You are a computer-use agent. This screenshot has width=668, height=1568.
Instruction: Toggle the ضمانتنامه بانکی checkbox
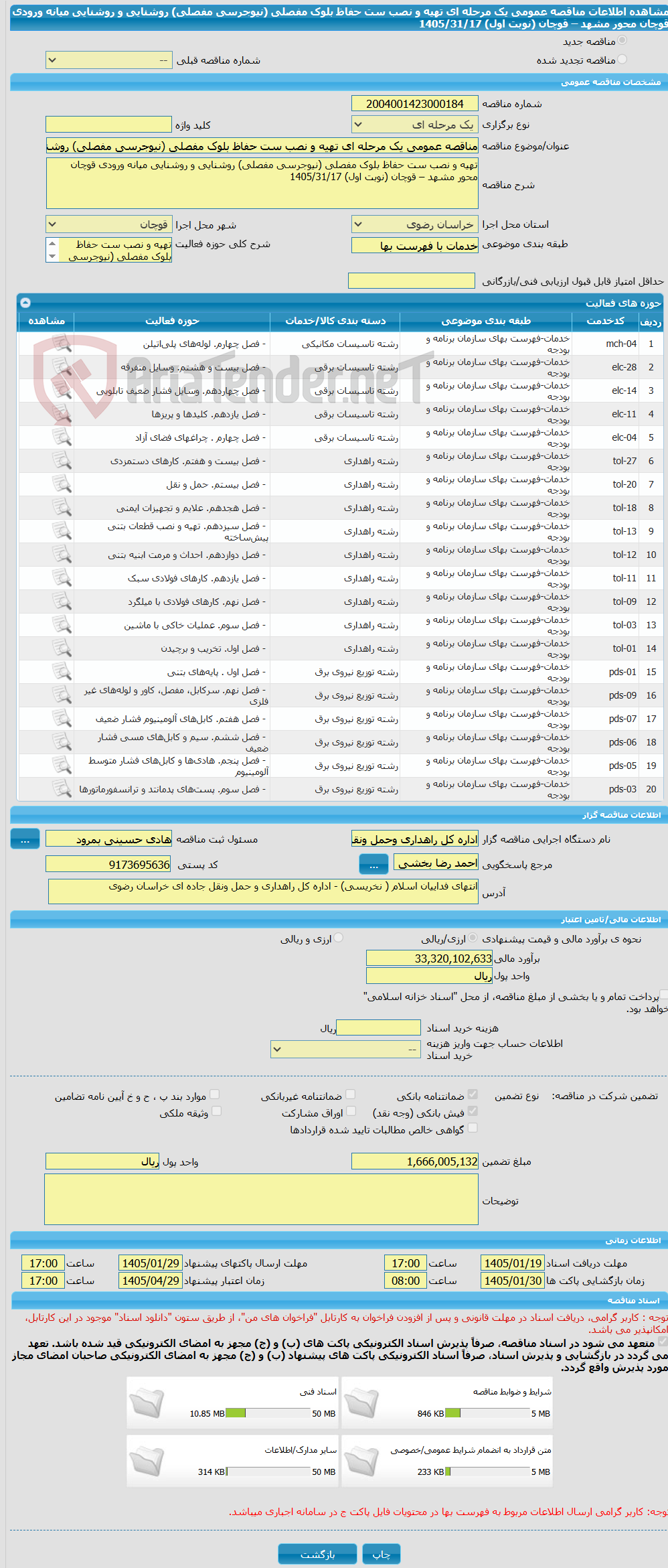pyautogui.click(x=473, y=1094)
